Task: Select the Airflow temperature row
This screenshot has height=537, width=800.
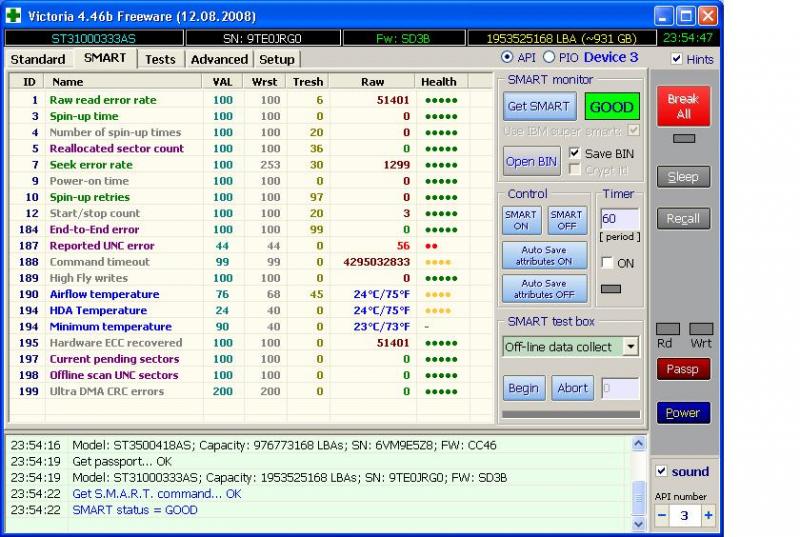Action: tap(251, 294)
